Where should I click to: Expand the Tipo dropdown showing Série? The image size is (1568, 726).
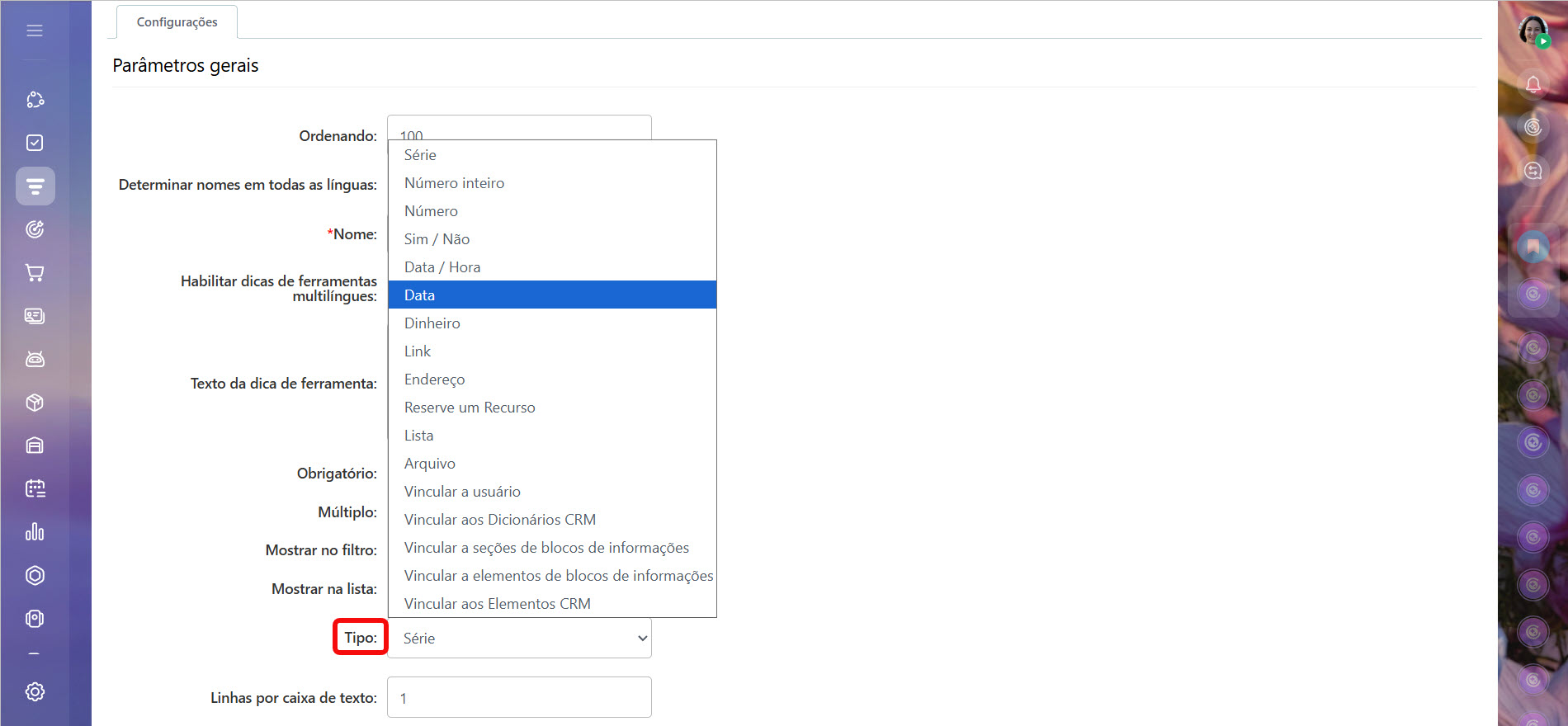coord(519,639)
